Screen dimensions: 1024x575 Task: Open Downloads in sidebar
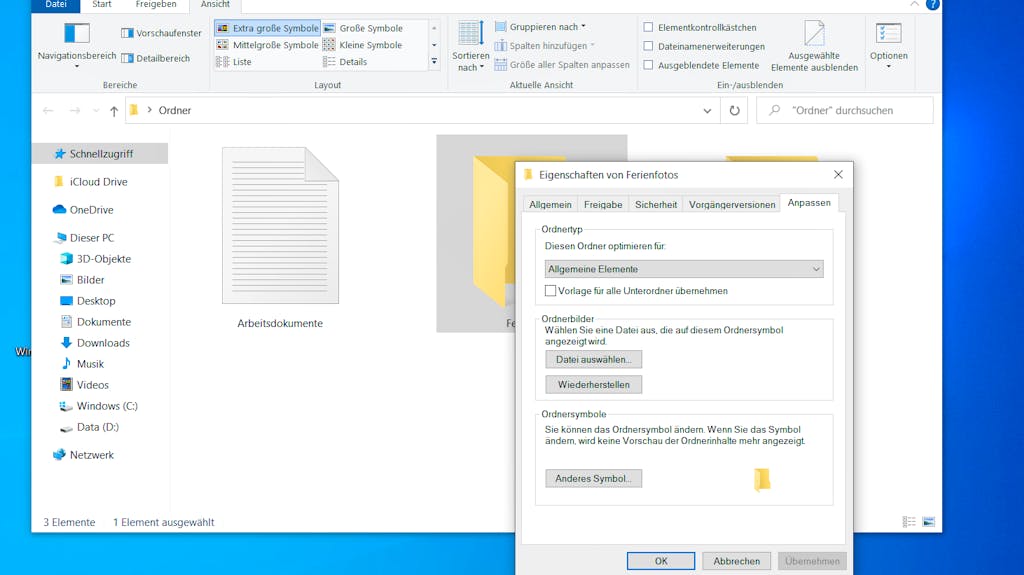tap(95, 343)
